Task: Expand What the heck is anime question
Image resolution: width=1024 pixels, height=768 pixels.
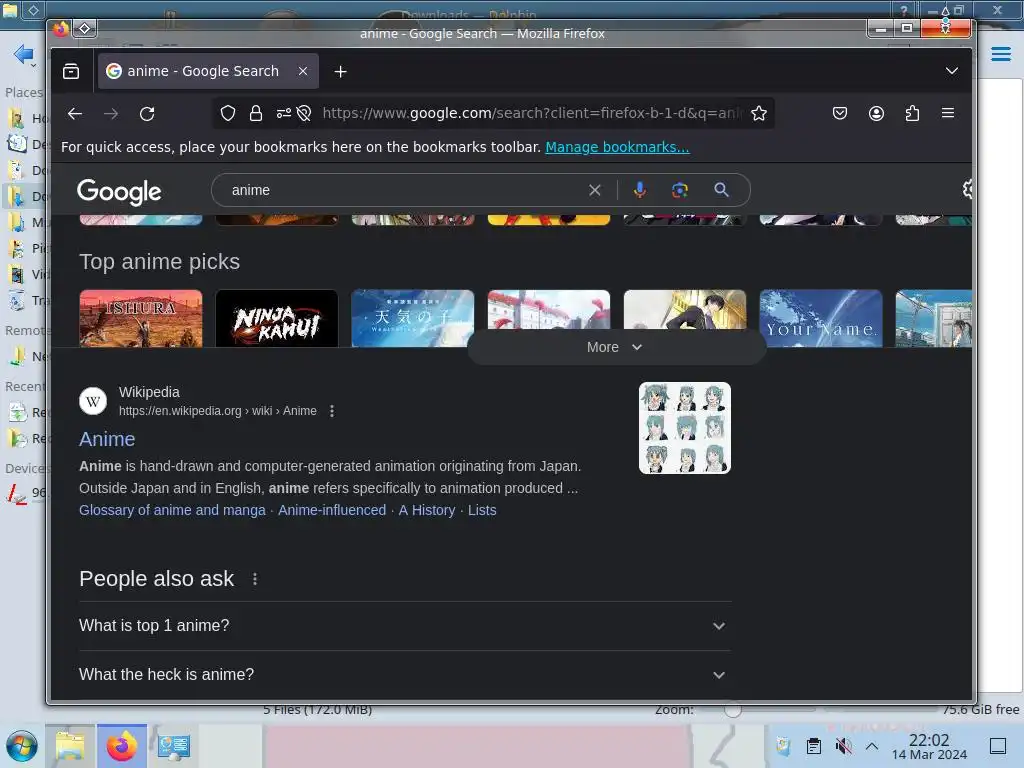Action: [x=405, y=675]
